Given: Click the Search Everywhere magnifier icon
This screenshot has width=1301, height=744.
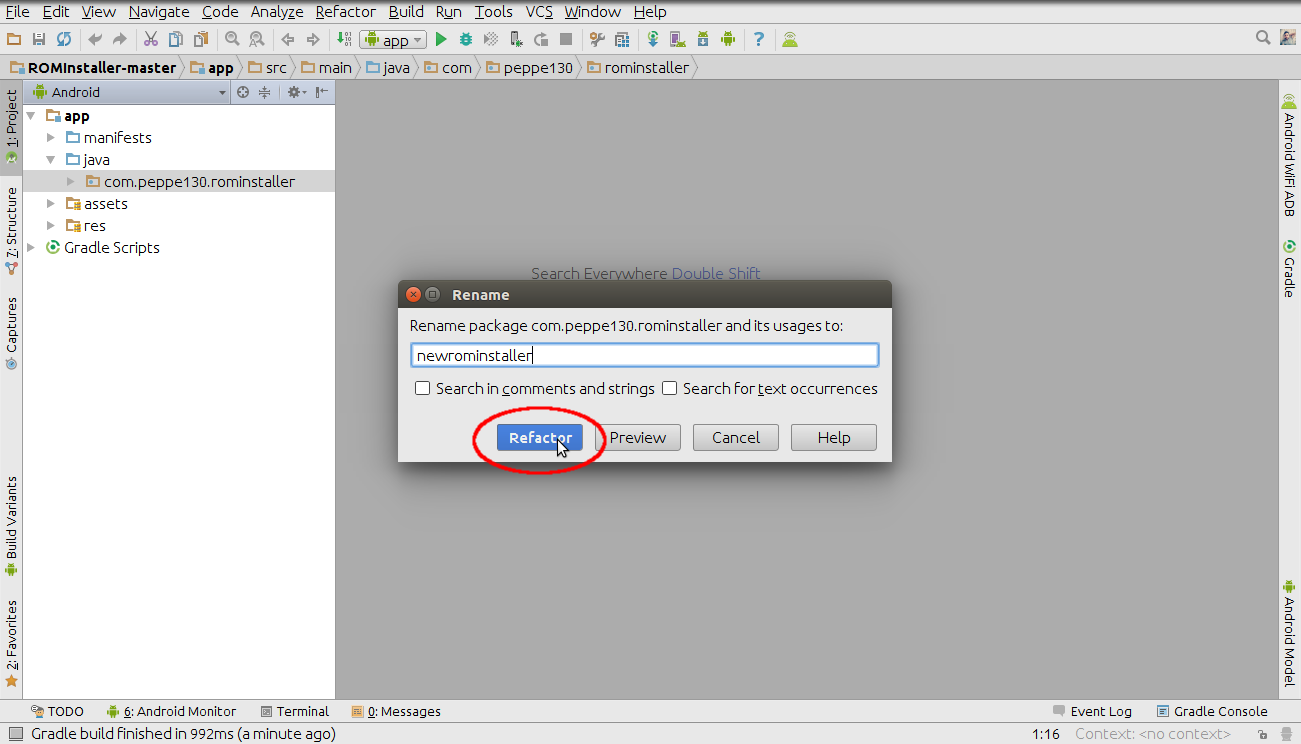Looking at the screenshot, I should (x=1264, y=38).
